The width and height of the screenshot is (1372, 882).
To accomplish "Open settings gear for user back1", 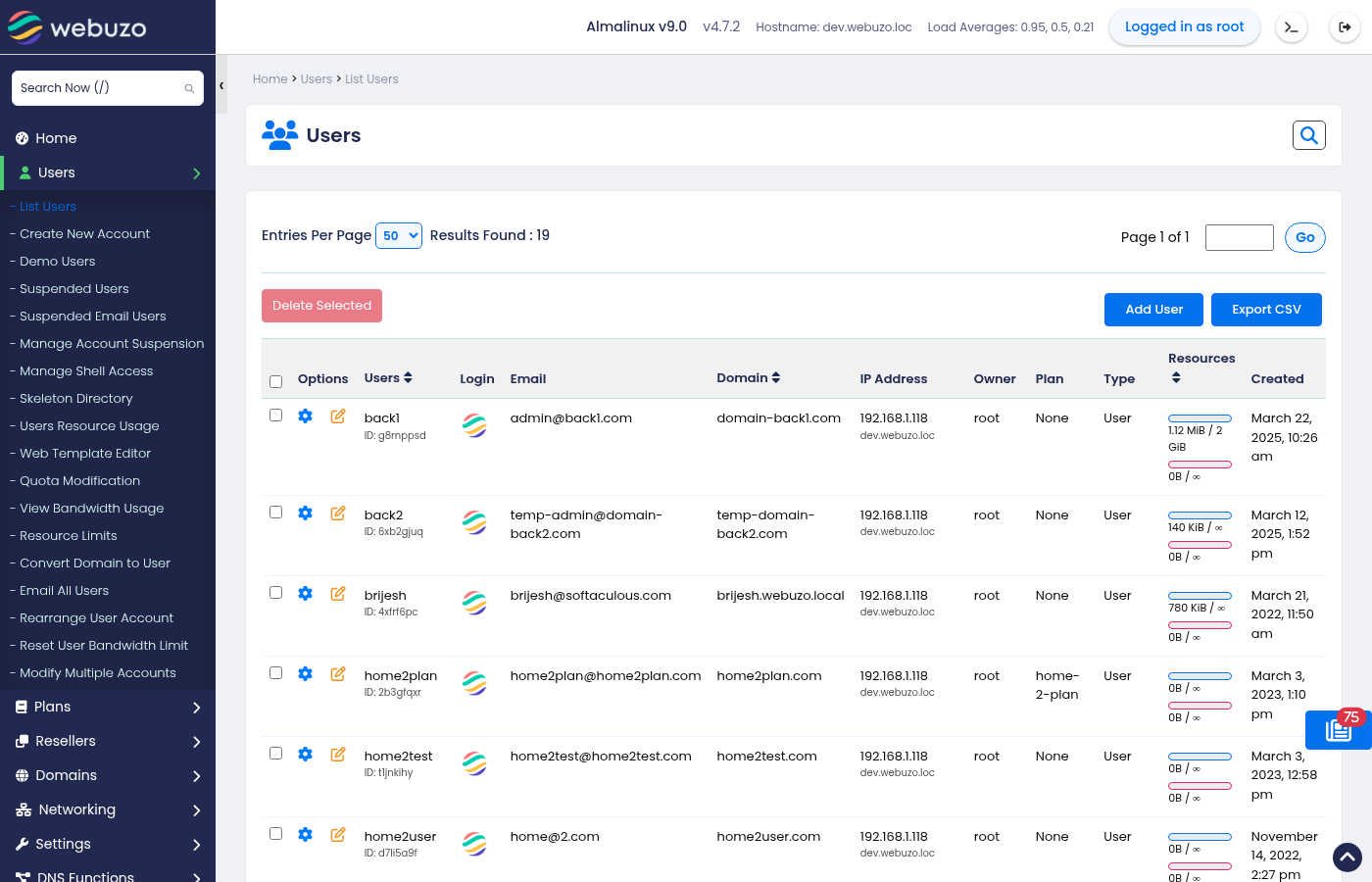I will tap(305, 416).
